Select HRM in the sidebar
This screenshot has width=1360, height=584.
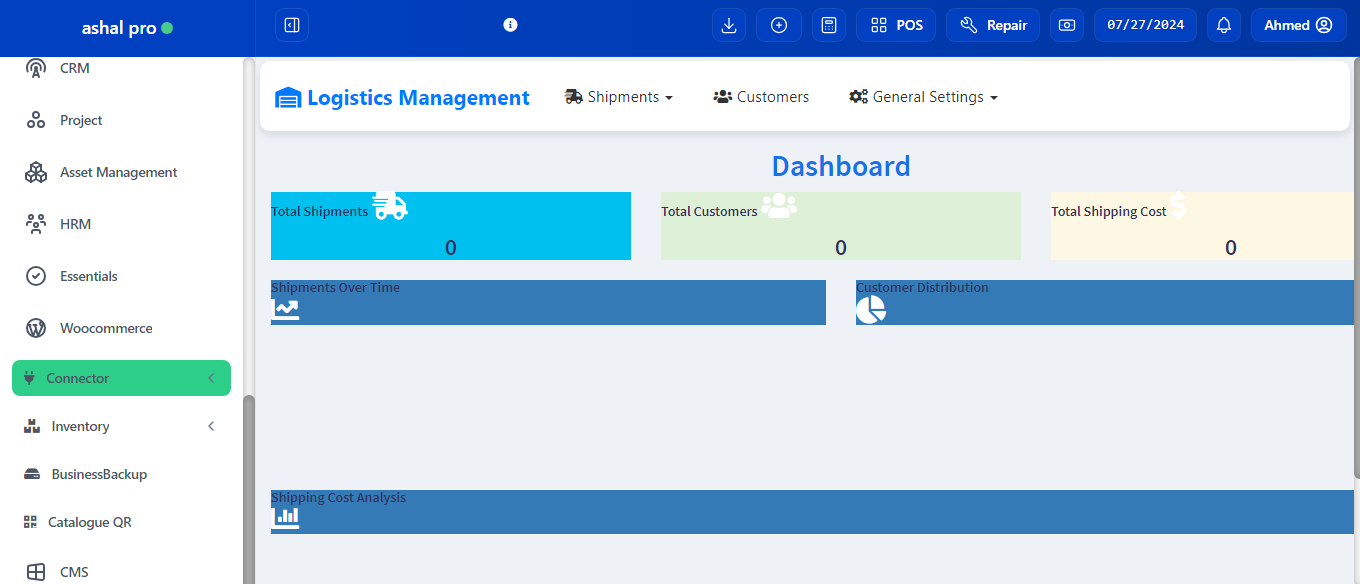[75, 224]
